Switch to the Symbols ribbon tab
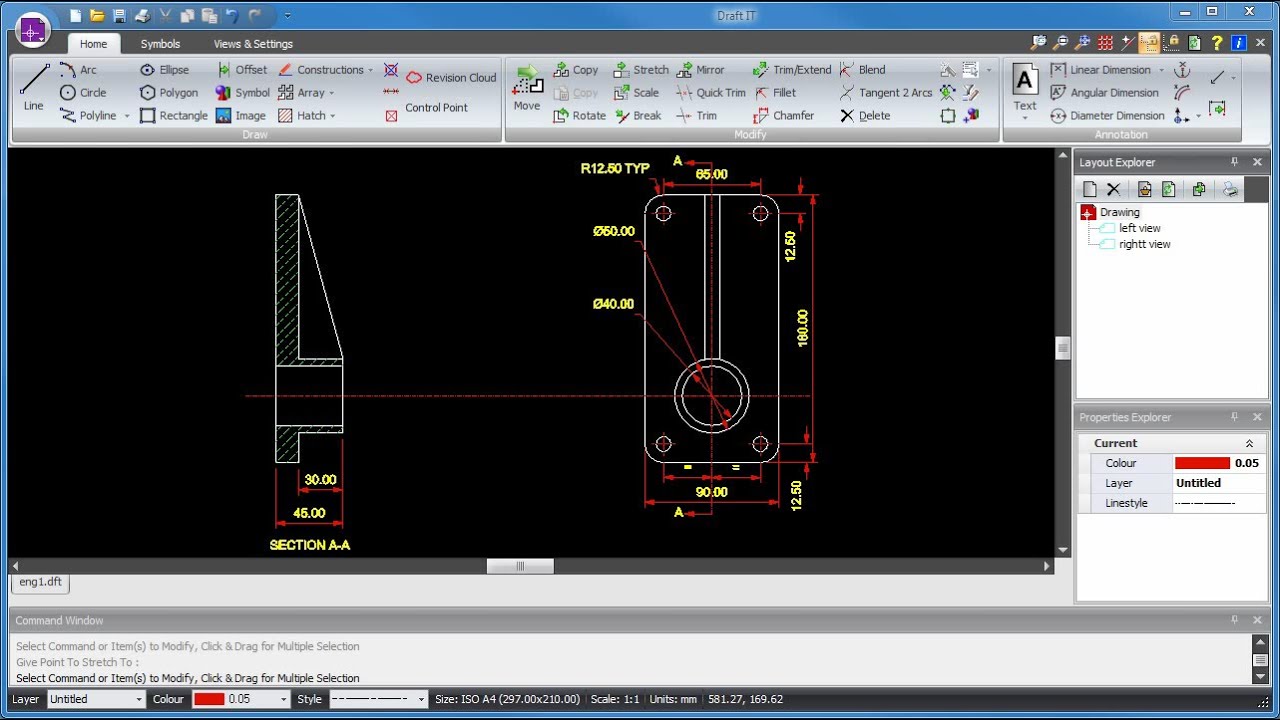1280x720 pixels. pyautogui.click(x=160, y=44)
